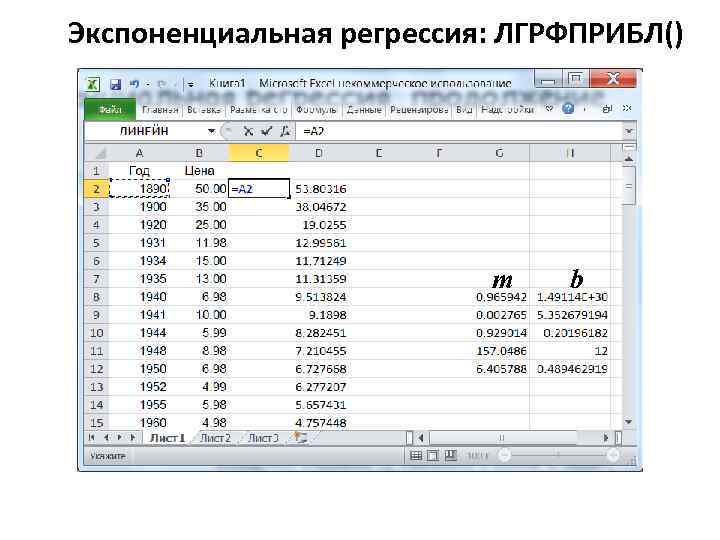Click the Redo arrow icon

point(161,84)
